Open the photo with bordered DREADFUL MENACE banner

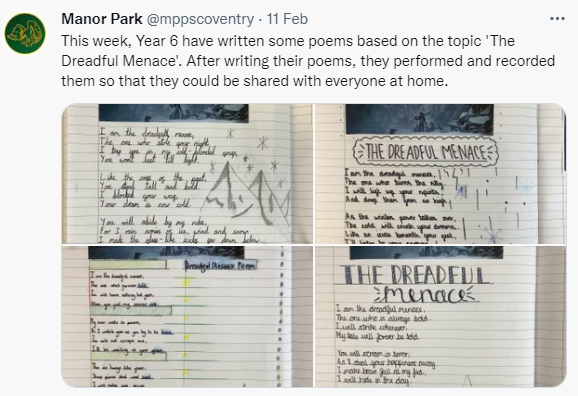tap(440, 174)
